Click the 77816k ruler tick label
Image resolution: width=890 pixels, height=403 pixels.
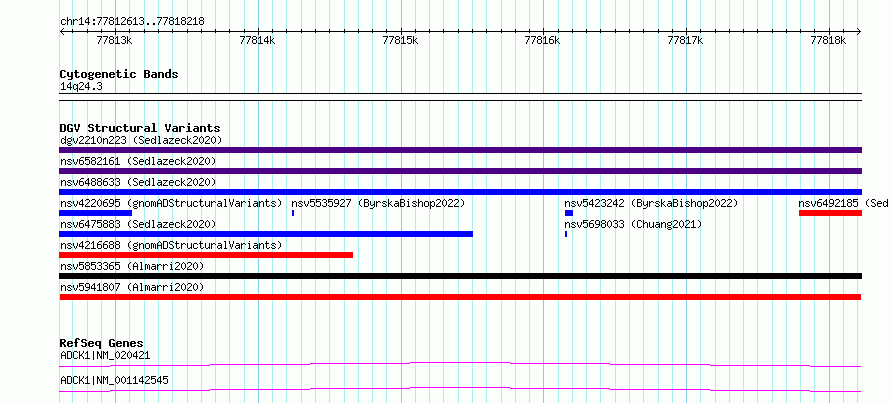tap(543, 40)
